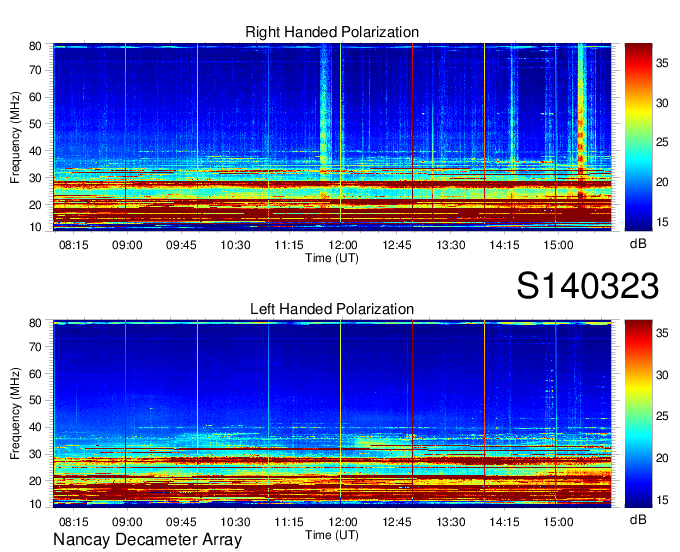Click 08:15 tick on Right Handed time axis
Image resolution: width=680 pixels, height=552 pixels.
point(73,245)
